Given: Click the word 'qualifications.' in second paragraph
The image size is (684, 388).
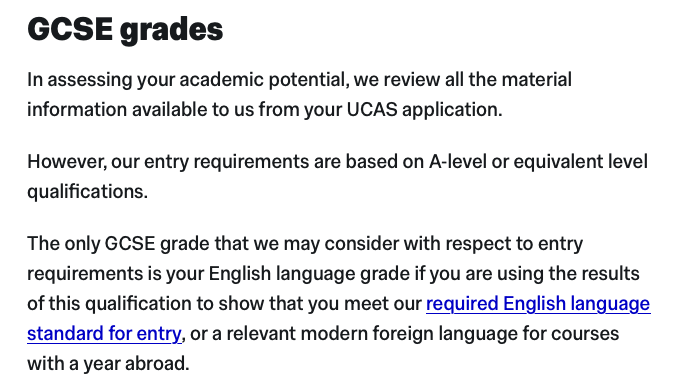Looking at the screenshot, I should coord(88,192).
